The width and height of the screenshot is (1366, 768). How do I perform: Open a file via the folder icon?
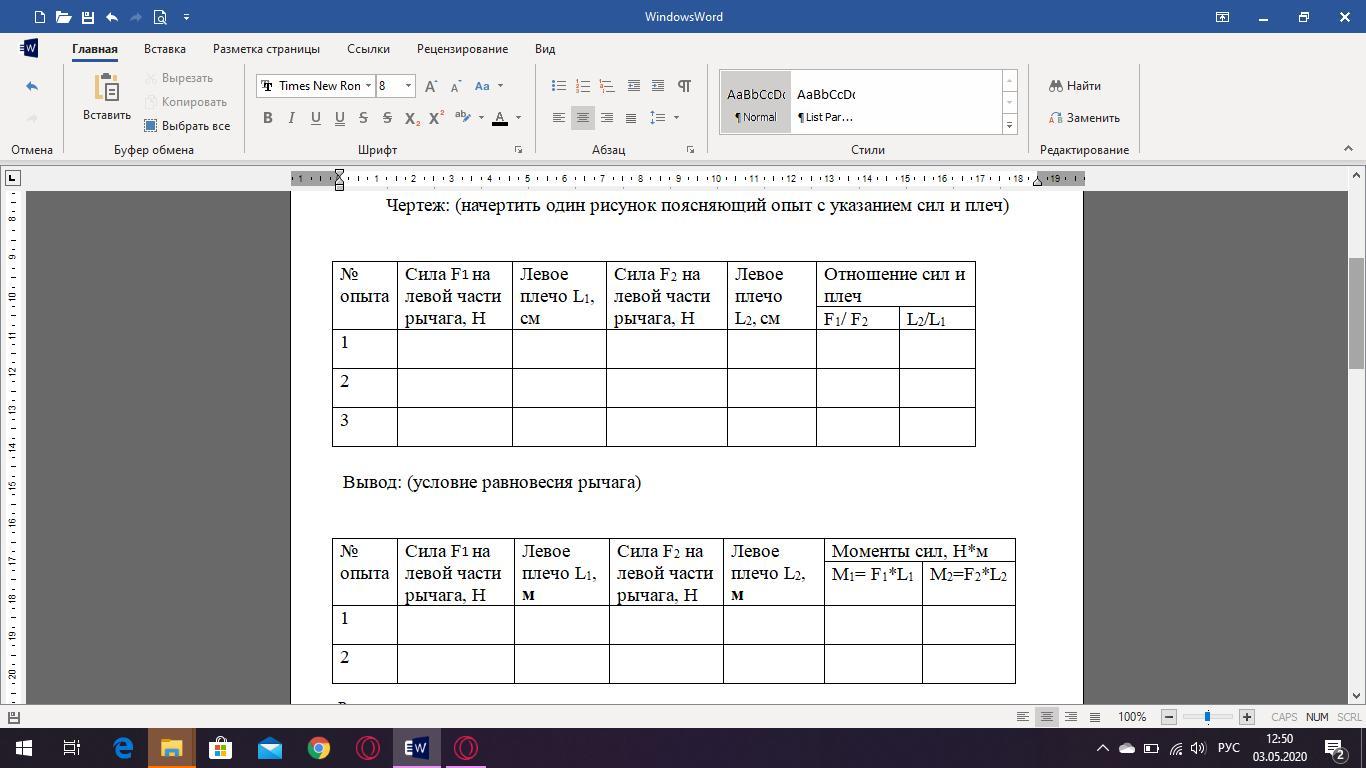63,17
